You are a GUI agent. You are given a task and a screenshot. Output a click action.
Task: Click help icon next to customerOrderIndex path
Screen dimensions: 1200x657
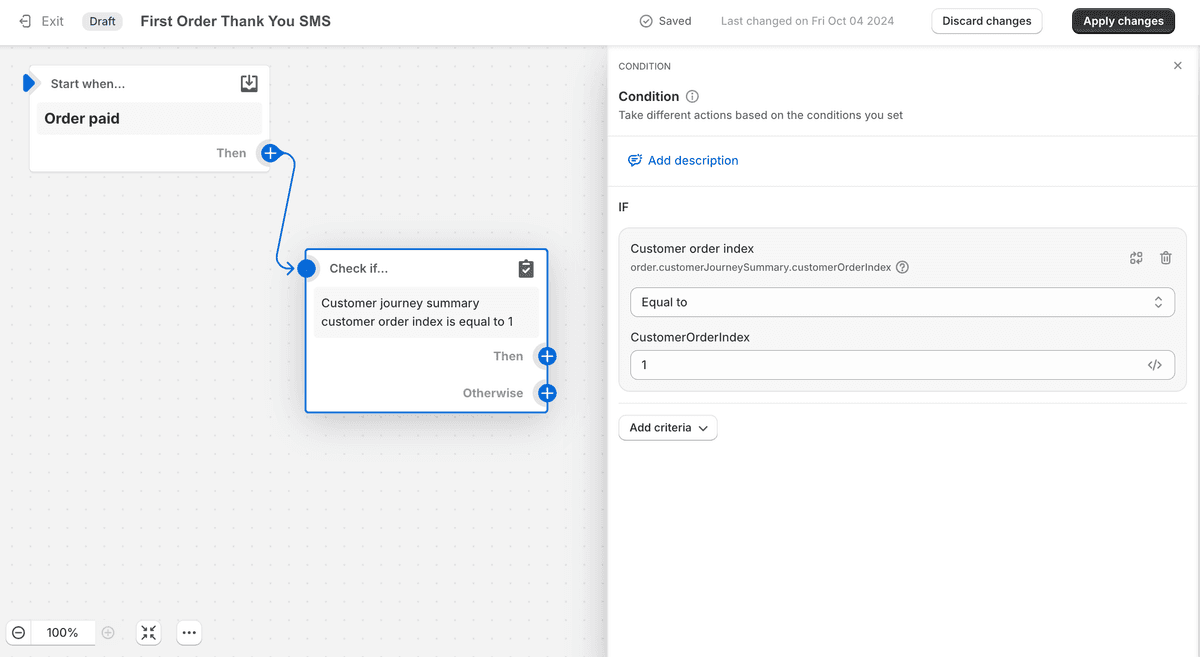tap(902, 267)
